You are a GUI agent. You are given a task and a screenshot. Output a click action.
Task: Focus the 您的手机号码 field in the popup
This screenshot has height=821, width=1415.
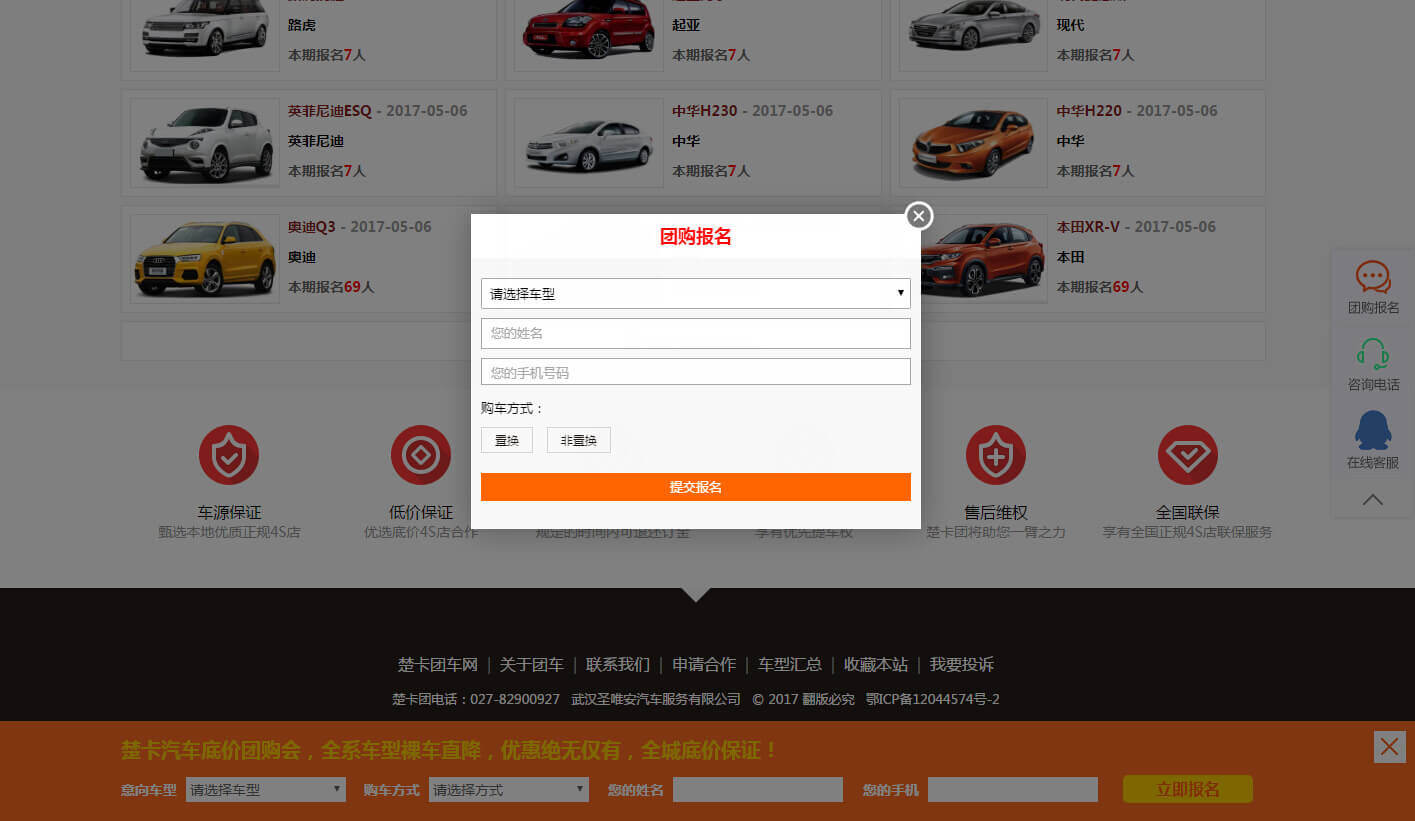696,372
